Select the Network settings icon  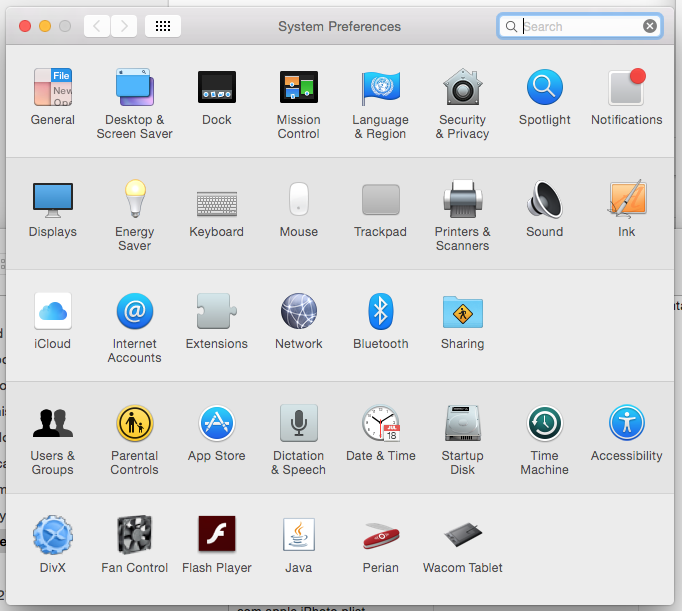click(x=298, y=312)
